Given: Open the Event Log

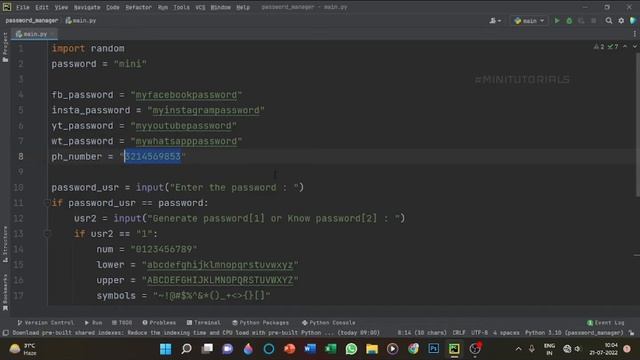Looking at the screenshot, I should tap(606, 322).
